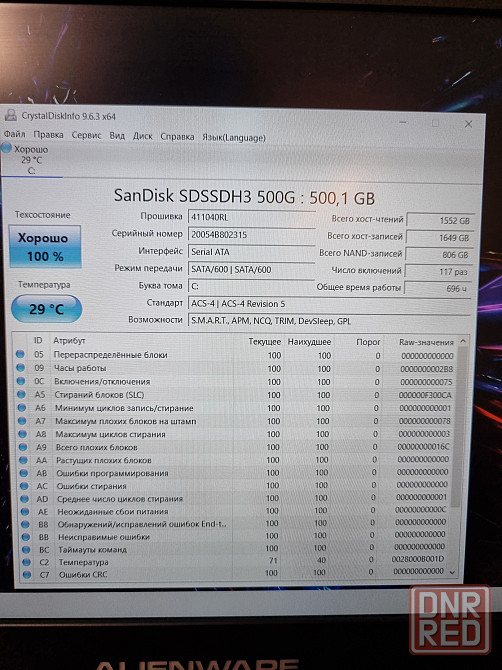The image size is (502, 670).
Task: Click status dot for attribute AC
Action: point(24,486)
